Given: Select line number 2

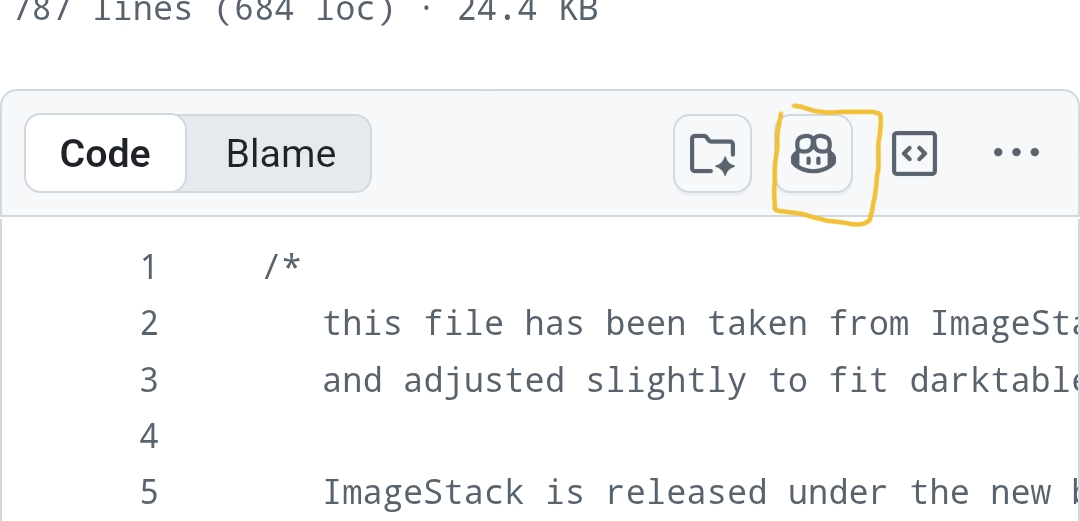Looking at the screenshot, I should point(149,324).
